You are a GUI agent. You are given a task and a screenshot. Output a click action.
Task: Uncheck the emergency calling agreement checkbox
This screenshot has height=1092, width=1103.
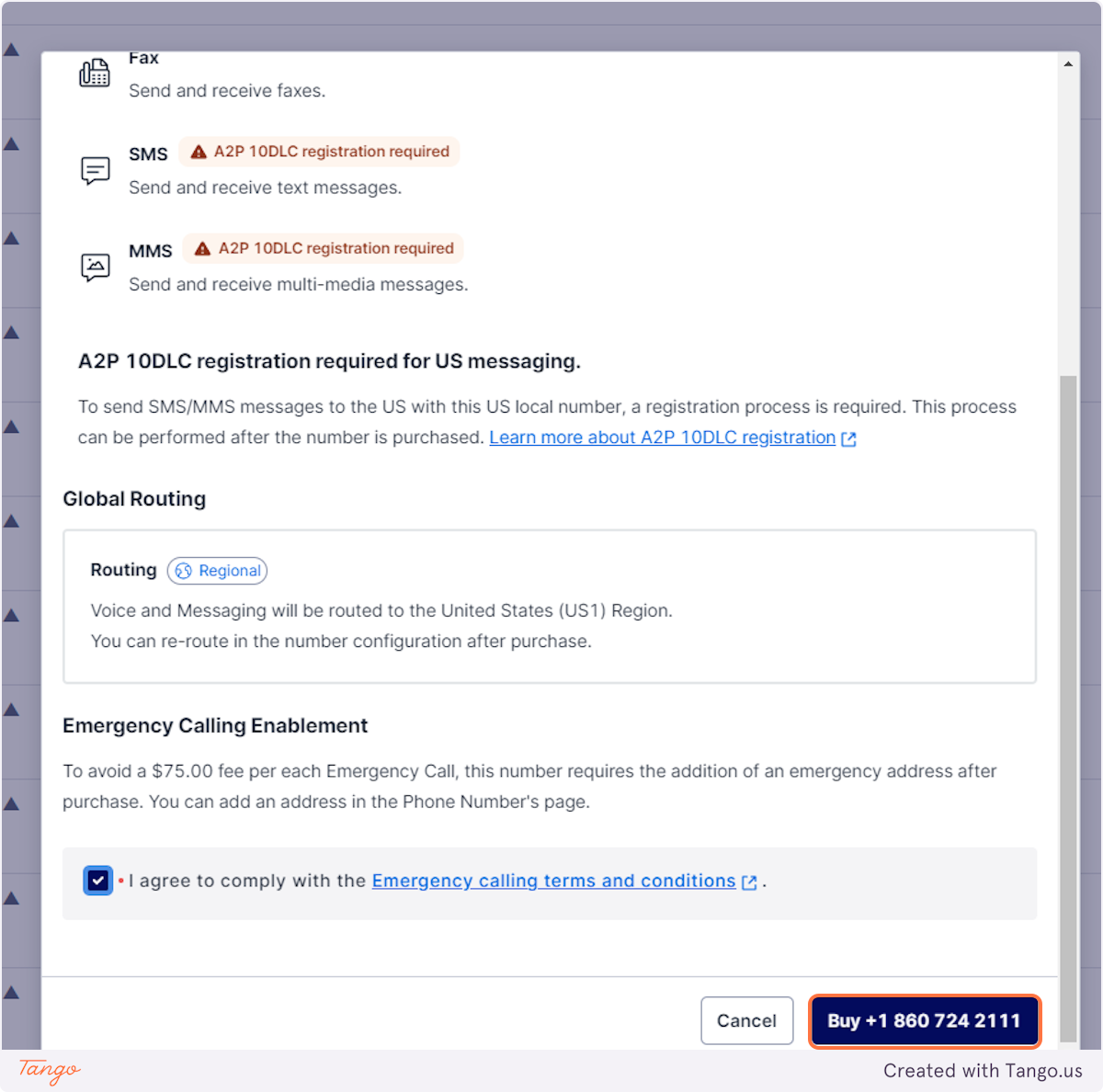click(x=98, y=881)
